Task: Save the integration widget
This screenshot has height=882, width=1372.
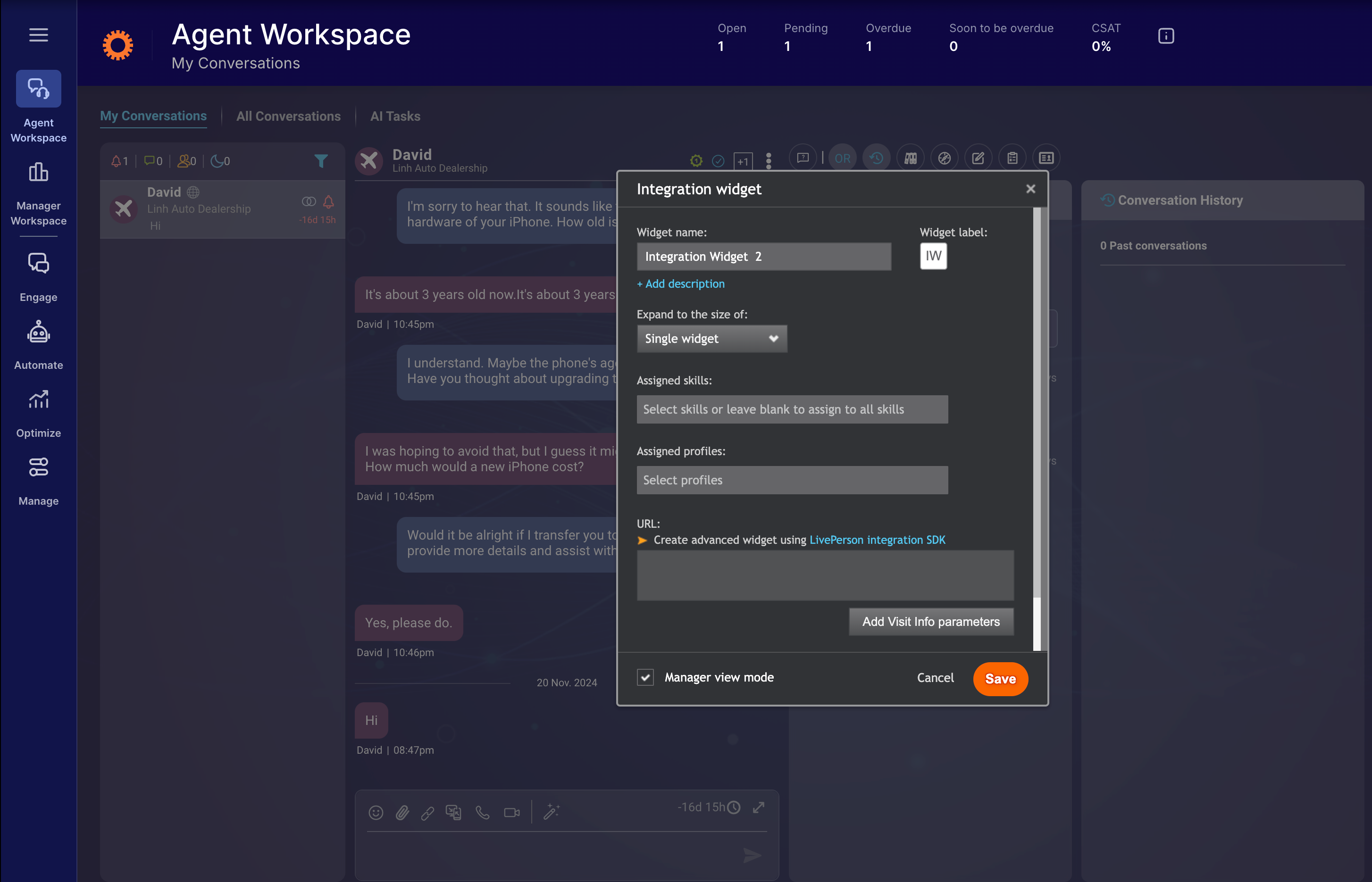Action: [1000, 679]
